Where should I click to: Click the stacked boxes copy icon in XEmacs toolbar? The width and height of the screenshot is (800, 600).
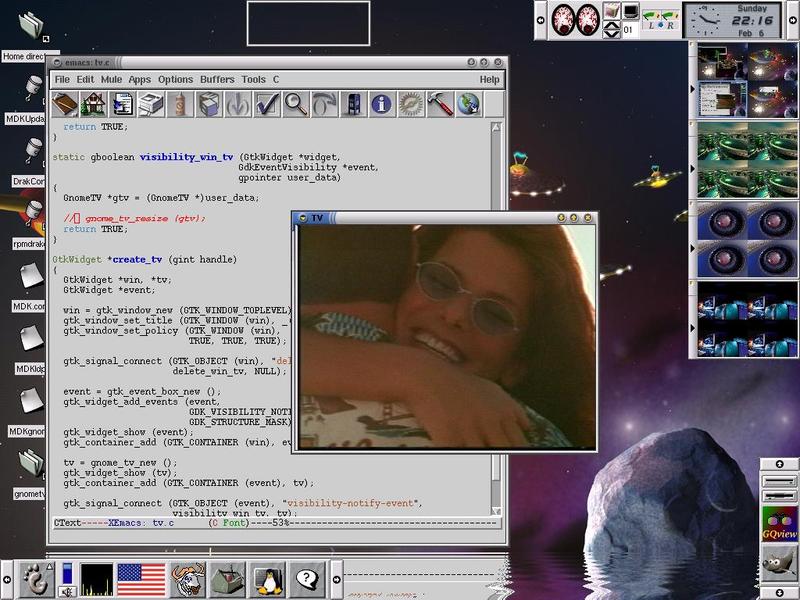point(209,104)
